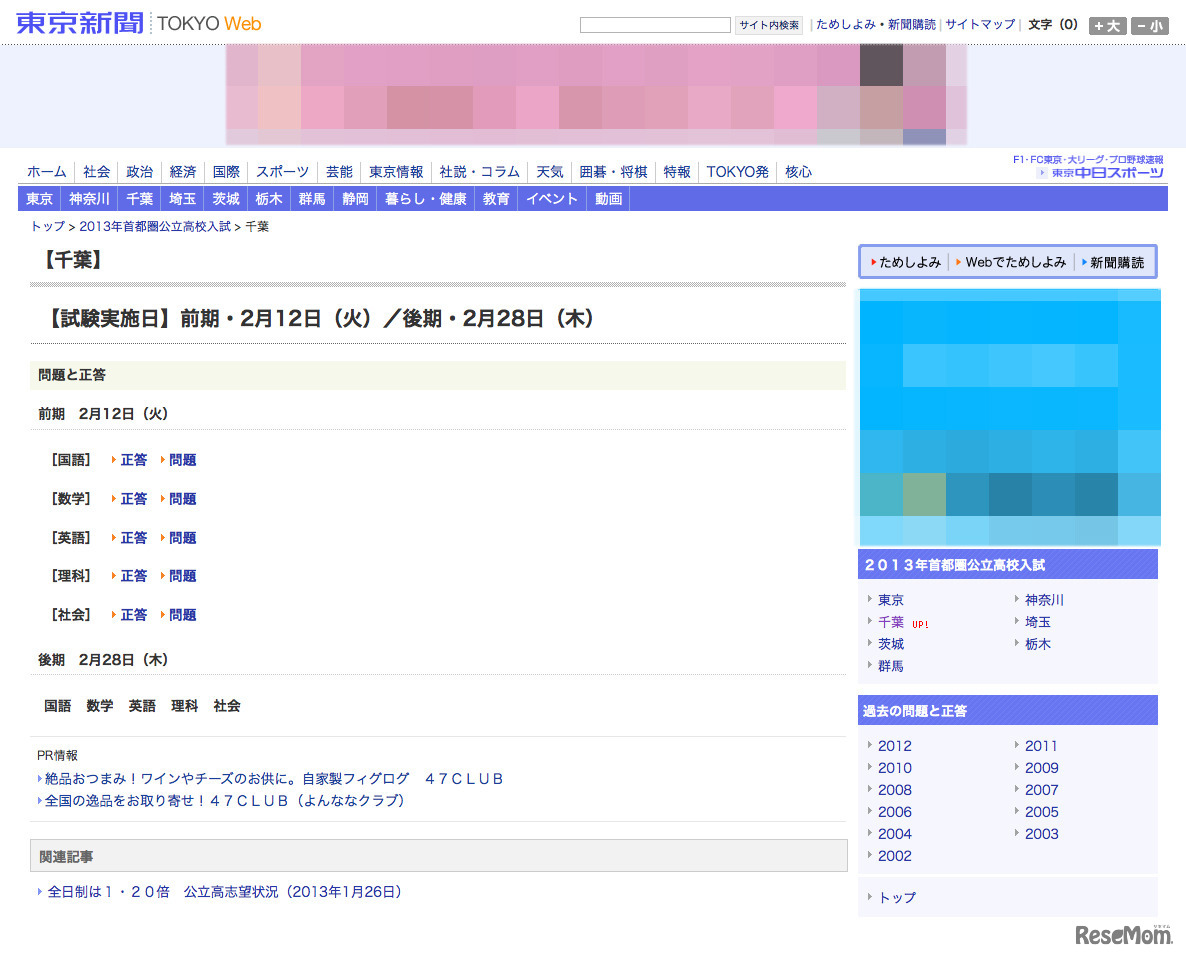Image resolution: width=1186 pixels, height=958 pixels.
Task: Click 新聞購読 in the sidebar box
Action: [x=1116, y=262]
